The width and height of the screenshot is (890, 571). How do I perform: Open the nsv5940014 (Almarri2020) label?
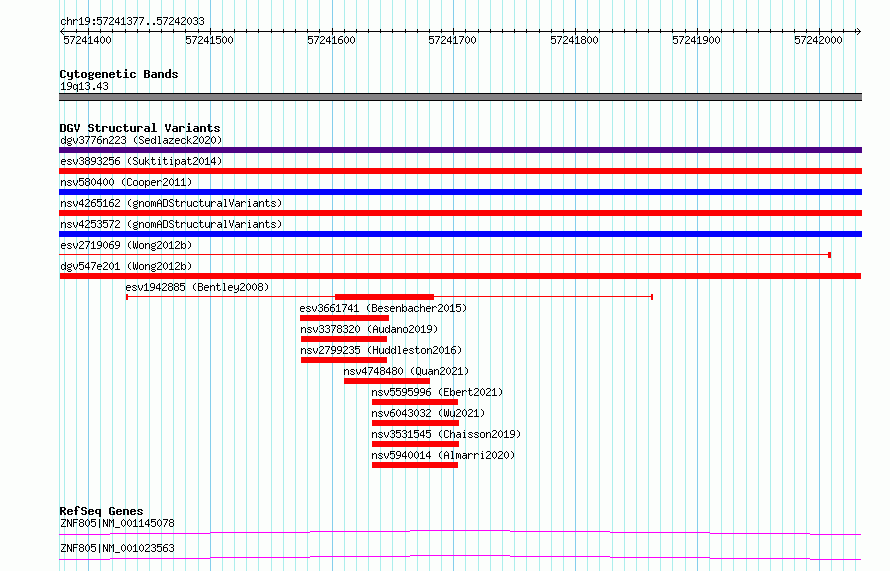click(443, 455)
